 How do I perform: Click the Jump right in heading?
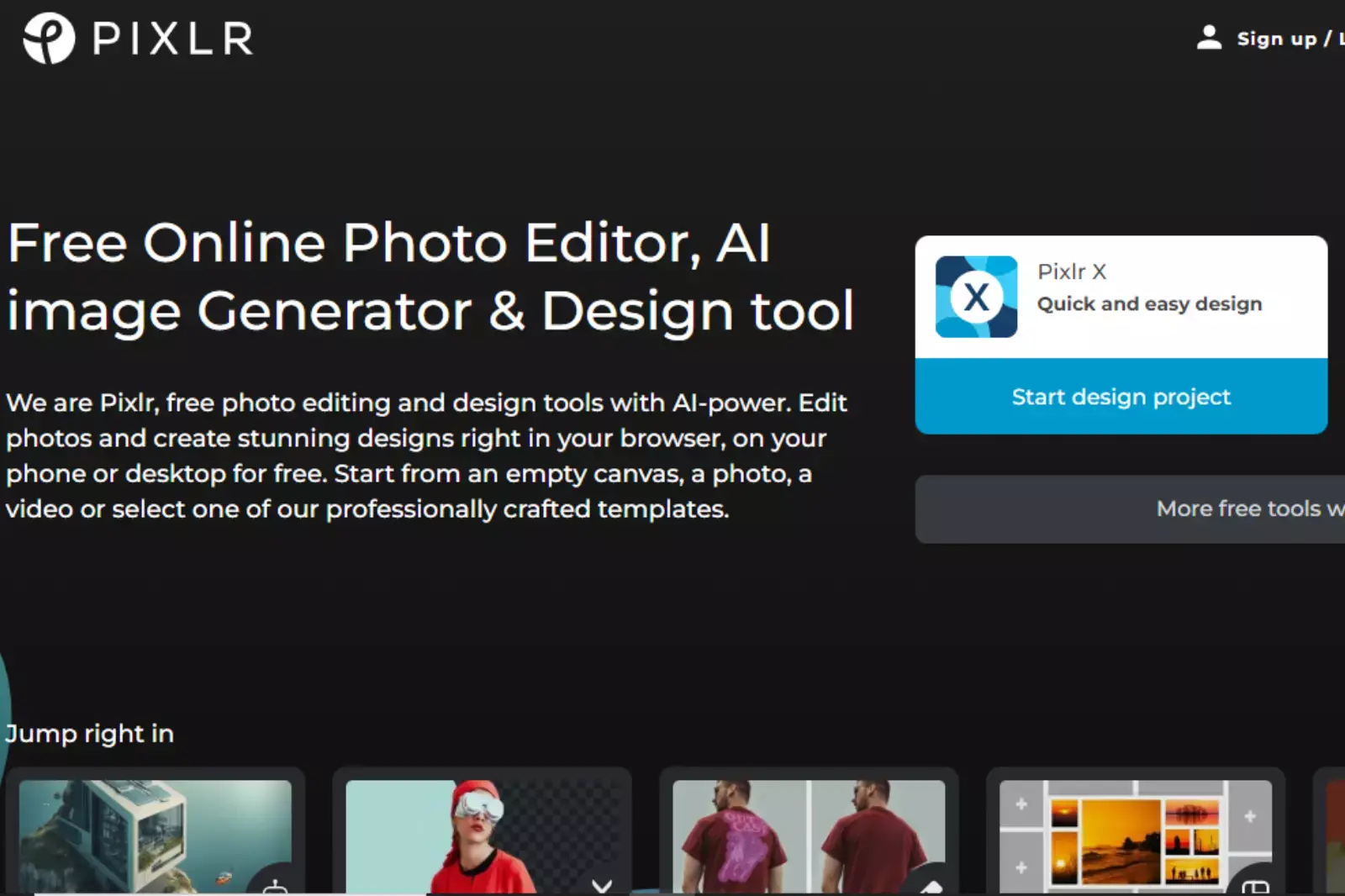(89, 733)
